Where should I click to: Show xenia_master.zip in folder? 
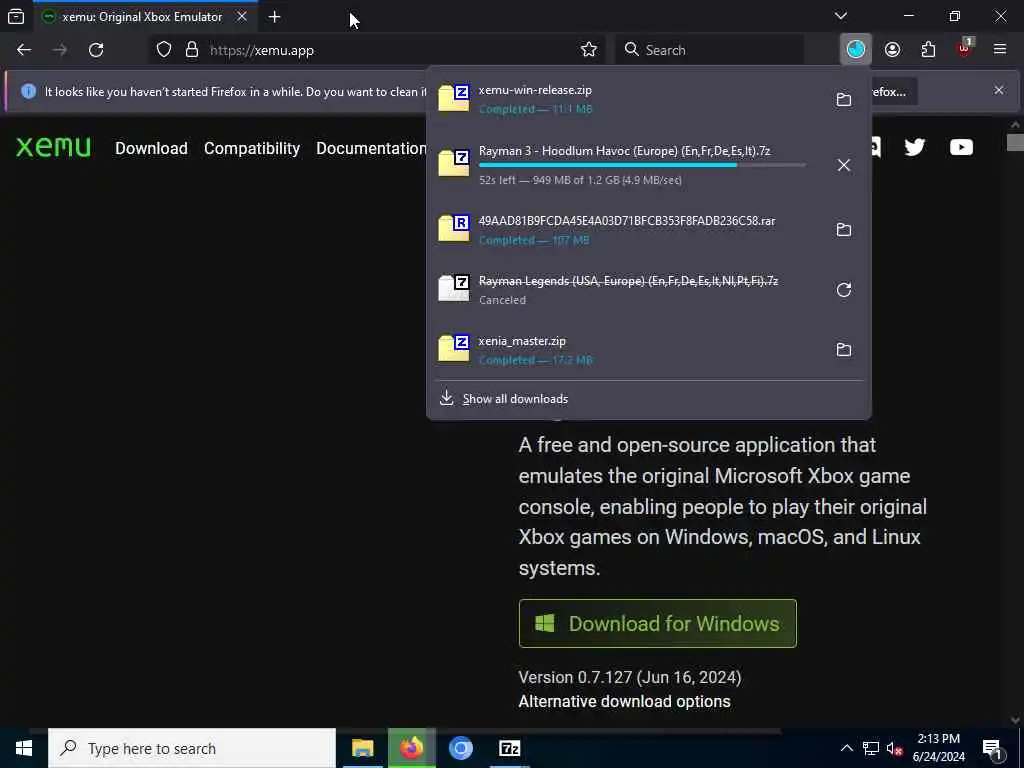(x=844, y=350)
